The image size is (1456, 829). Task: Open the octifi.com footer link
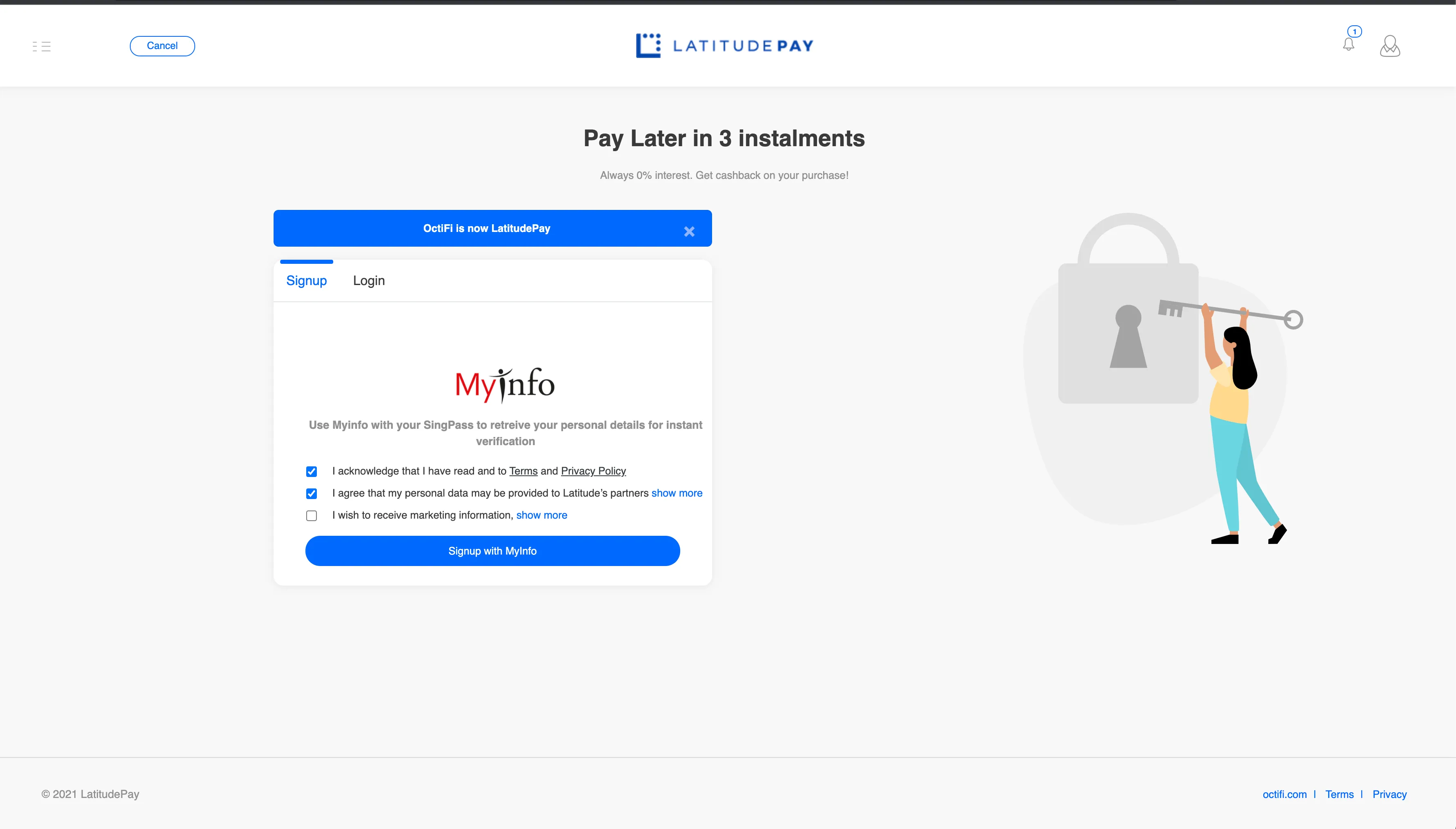[x=1285, y=794]
